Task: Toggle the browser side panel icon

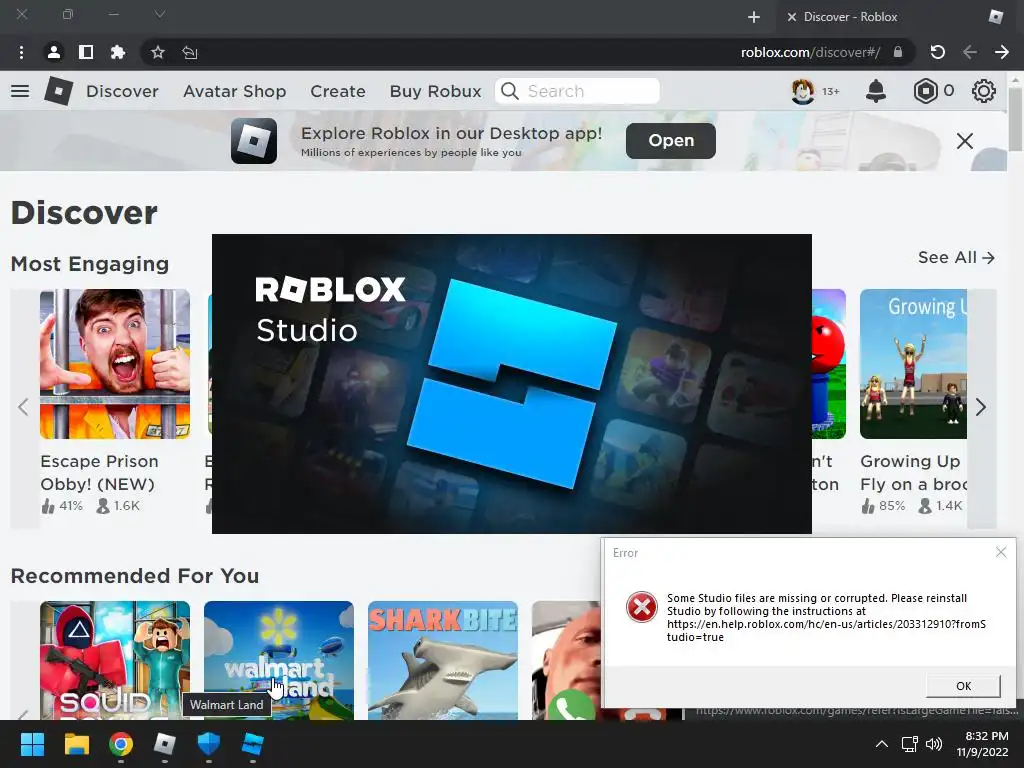Action: pos(86,52)
